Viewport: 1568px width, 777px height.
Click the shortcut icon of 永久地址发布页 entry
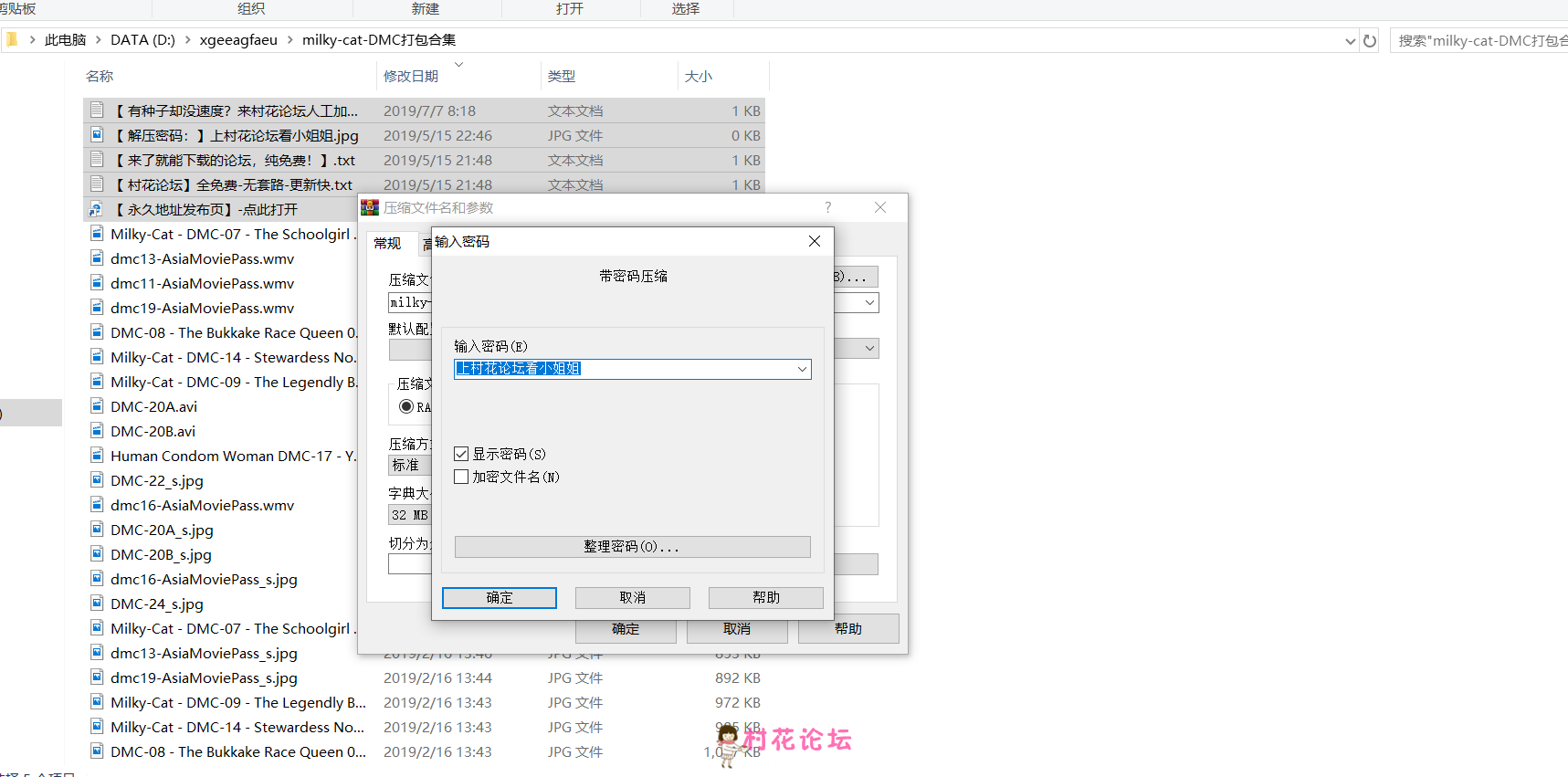click(96, 209)
